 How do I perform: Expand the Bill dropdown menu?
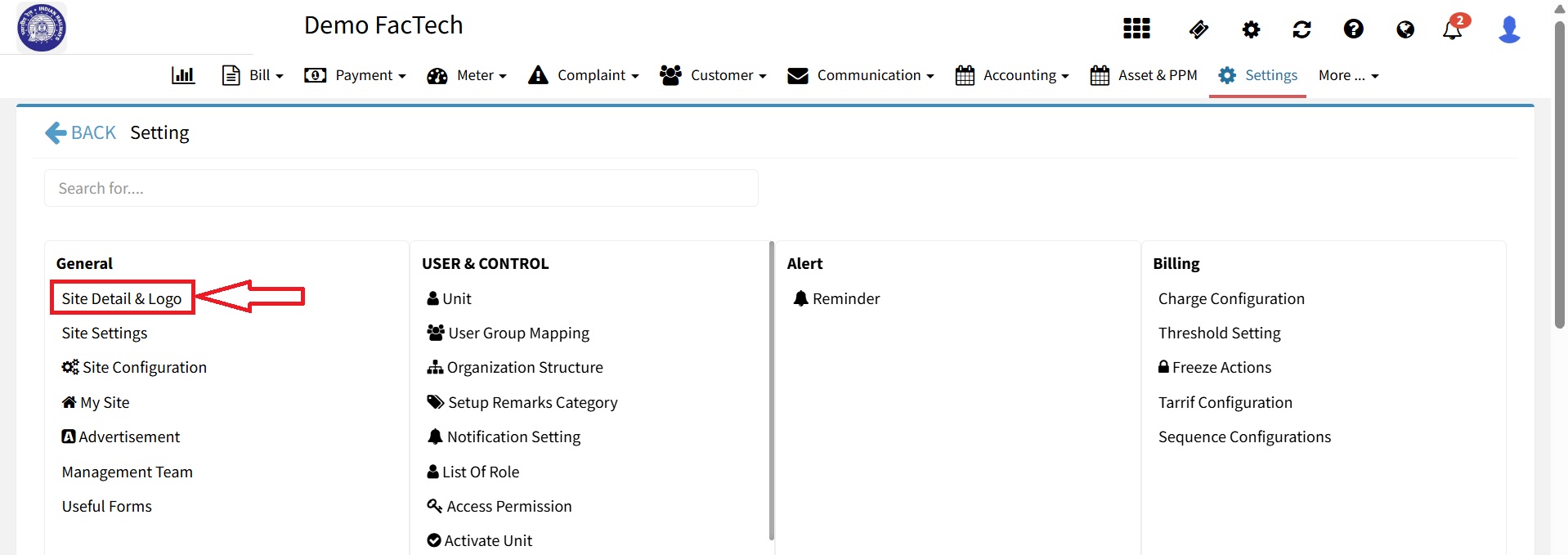click(x=253, y=75)
